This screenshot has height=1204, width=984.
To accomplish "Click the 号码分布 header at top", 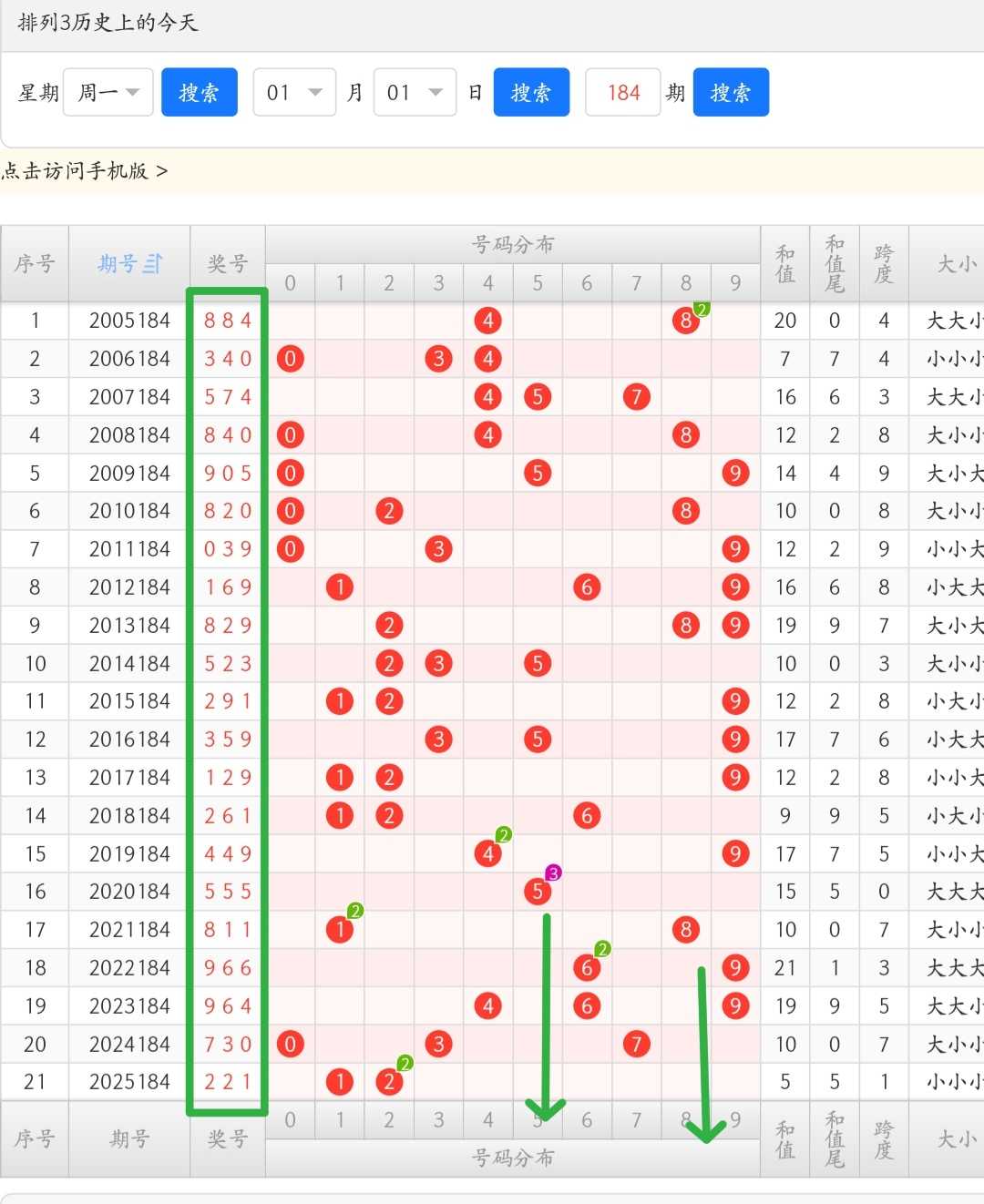I will pyautogui.click(x=513, y=245).
